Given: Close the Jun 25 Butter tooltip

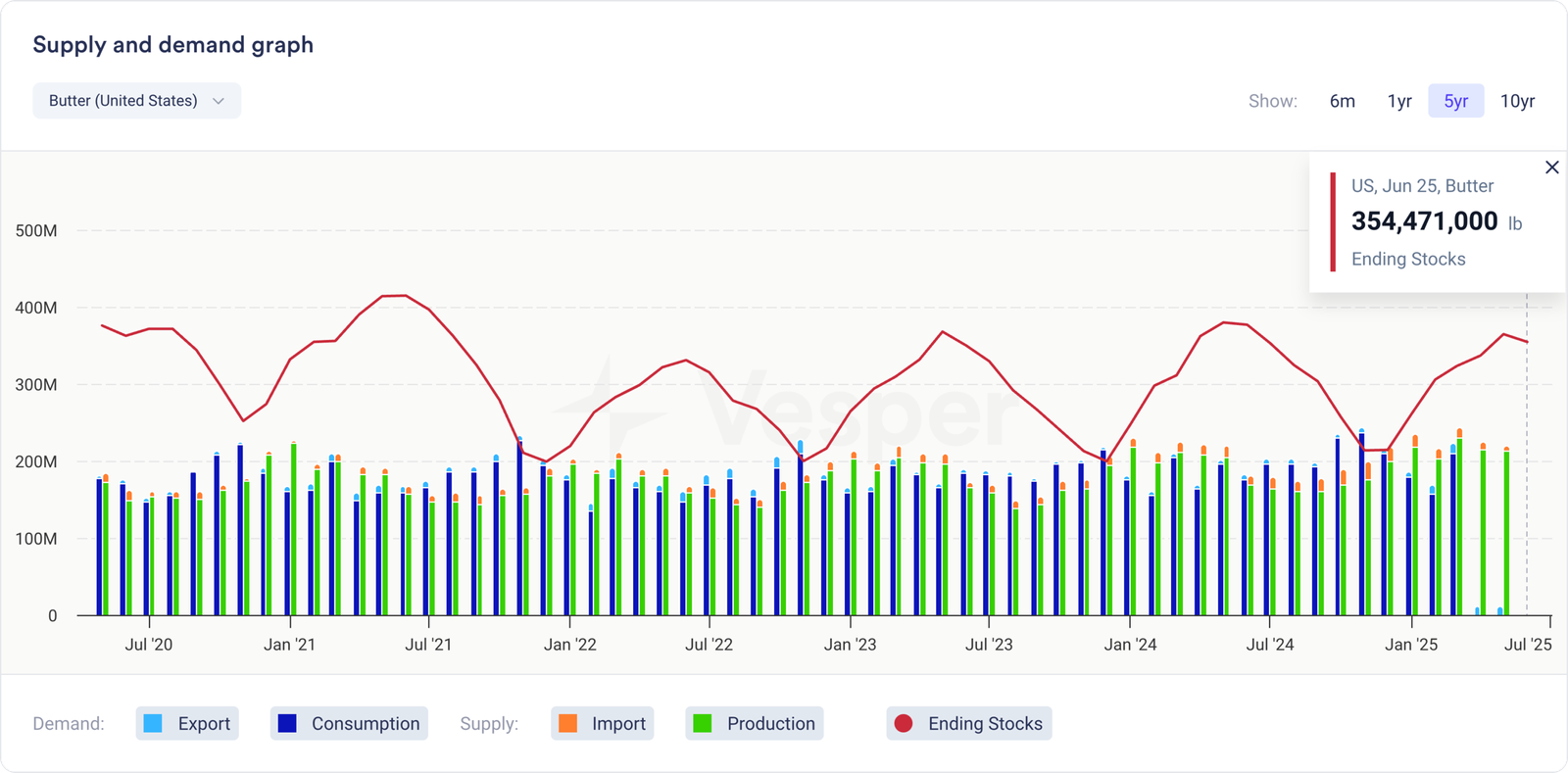Looking at the screenshot, I should pyautogui.click(x=1551, y=168).
